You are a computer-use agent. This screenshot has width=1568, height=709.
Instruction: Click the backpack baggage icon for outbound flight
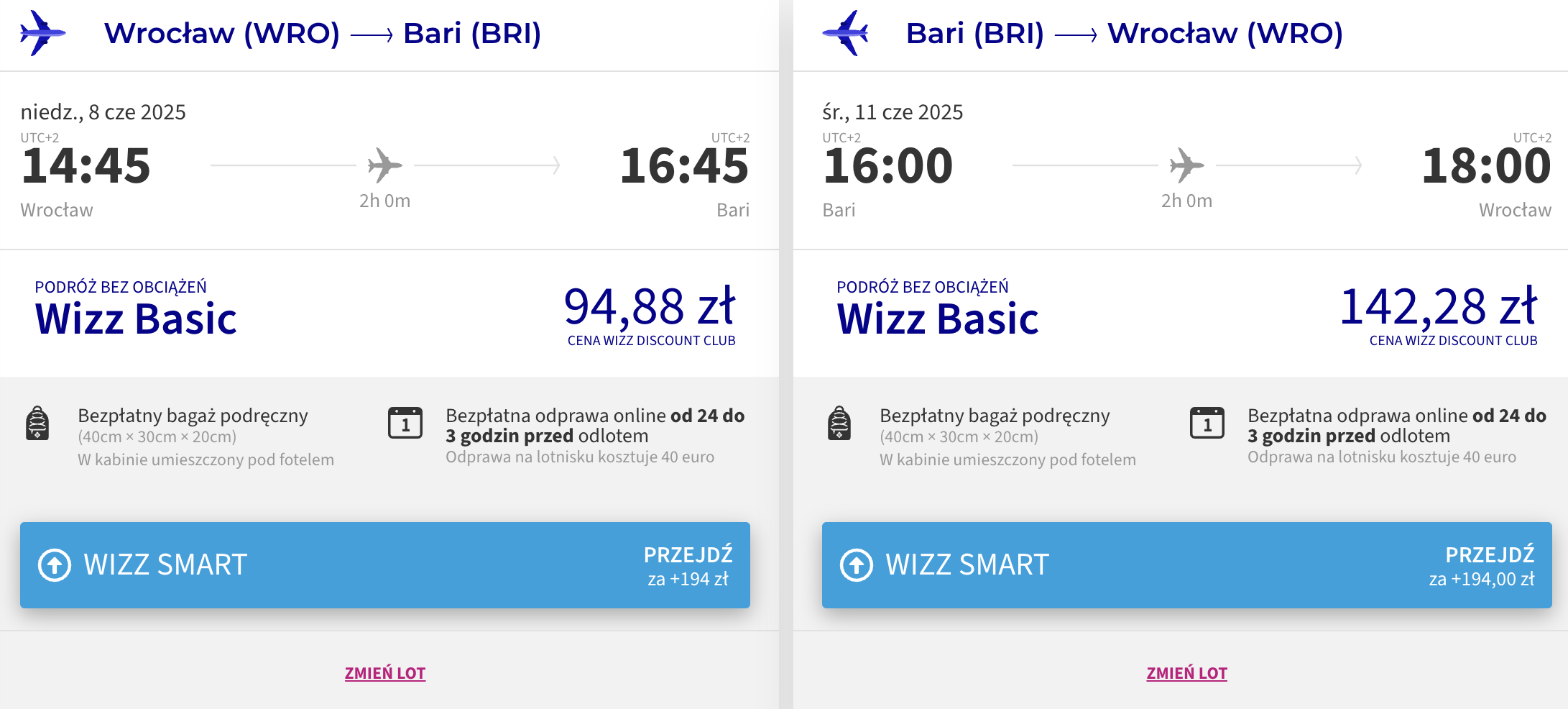click(x=37, y=423)
